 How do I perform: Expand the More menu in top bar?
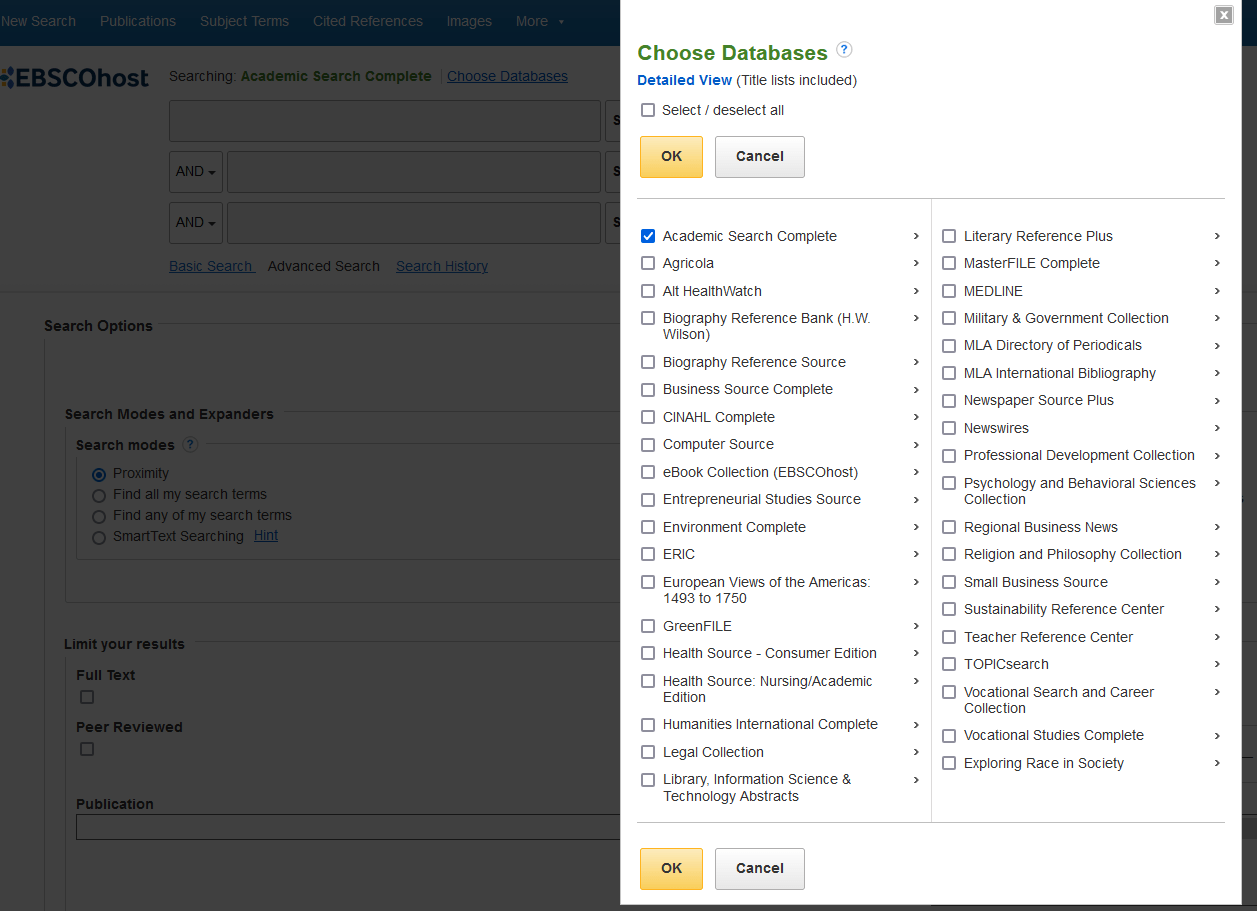click(x=540, y=21)
